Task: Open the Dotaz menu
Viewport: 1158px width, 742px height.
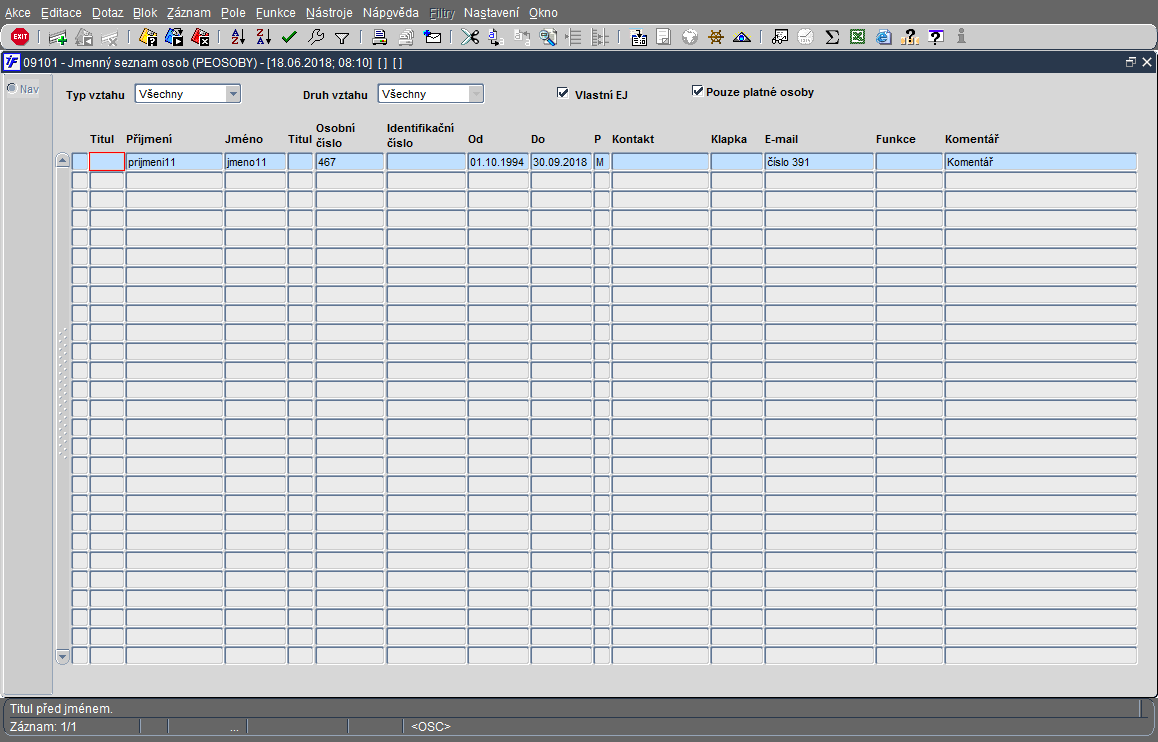Action: 108,13
